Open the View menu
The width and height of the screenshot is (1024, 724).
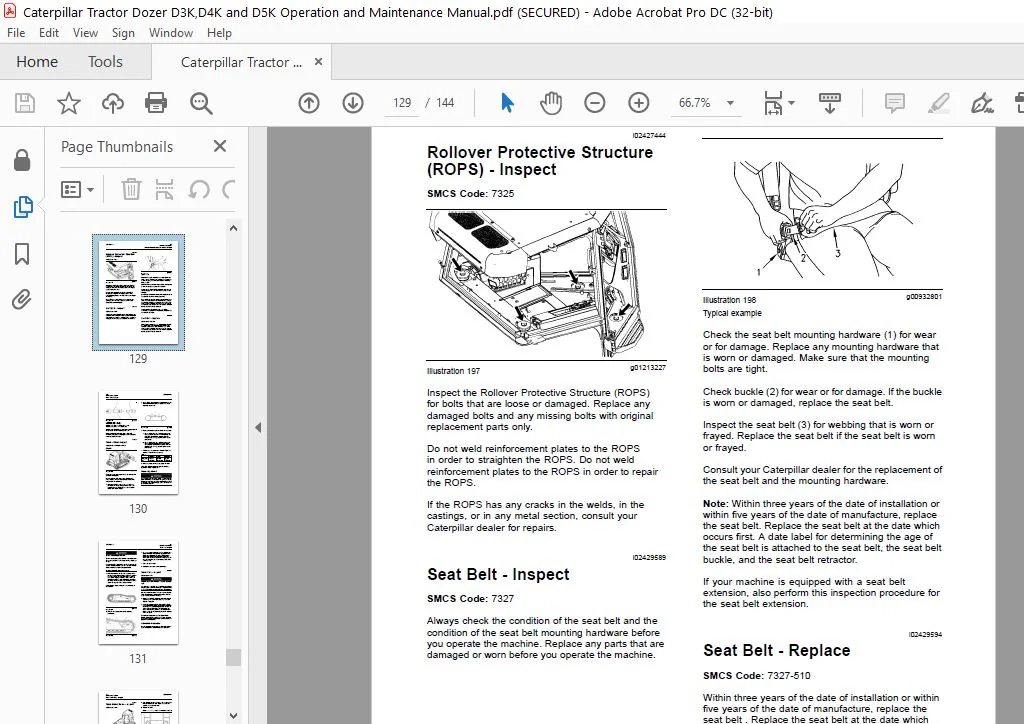85,33
